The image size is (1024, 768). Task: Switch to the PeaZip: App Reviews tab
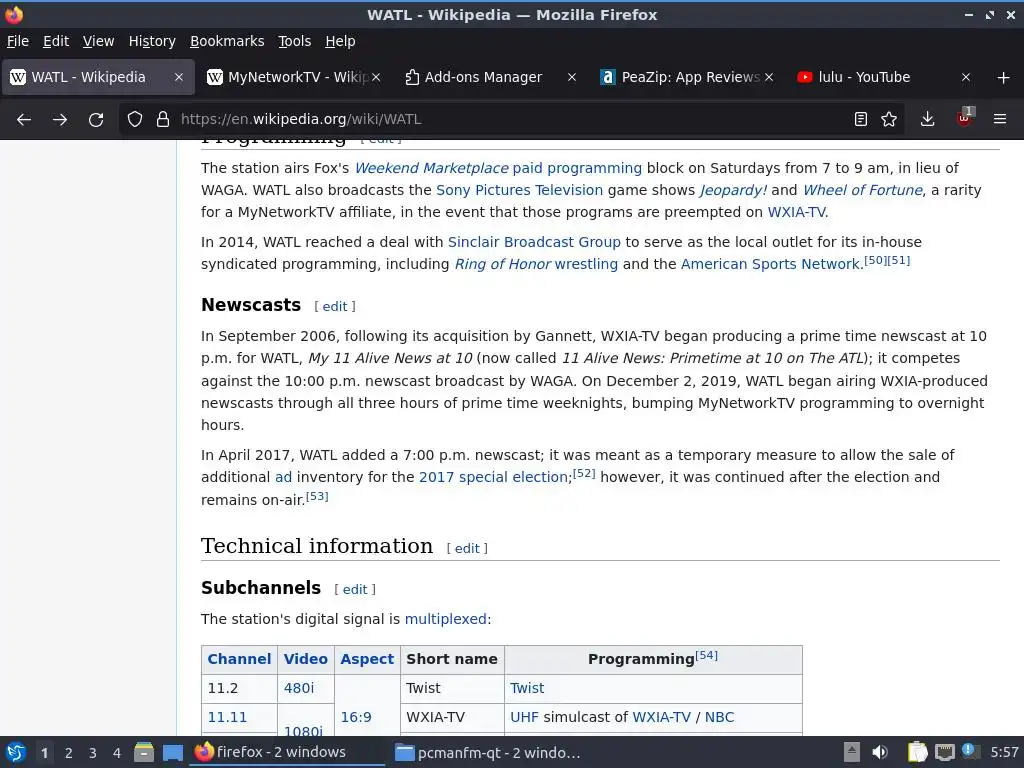tap(679, 77)
